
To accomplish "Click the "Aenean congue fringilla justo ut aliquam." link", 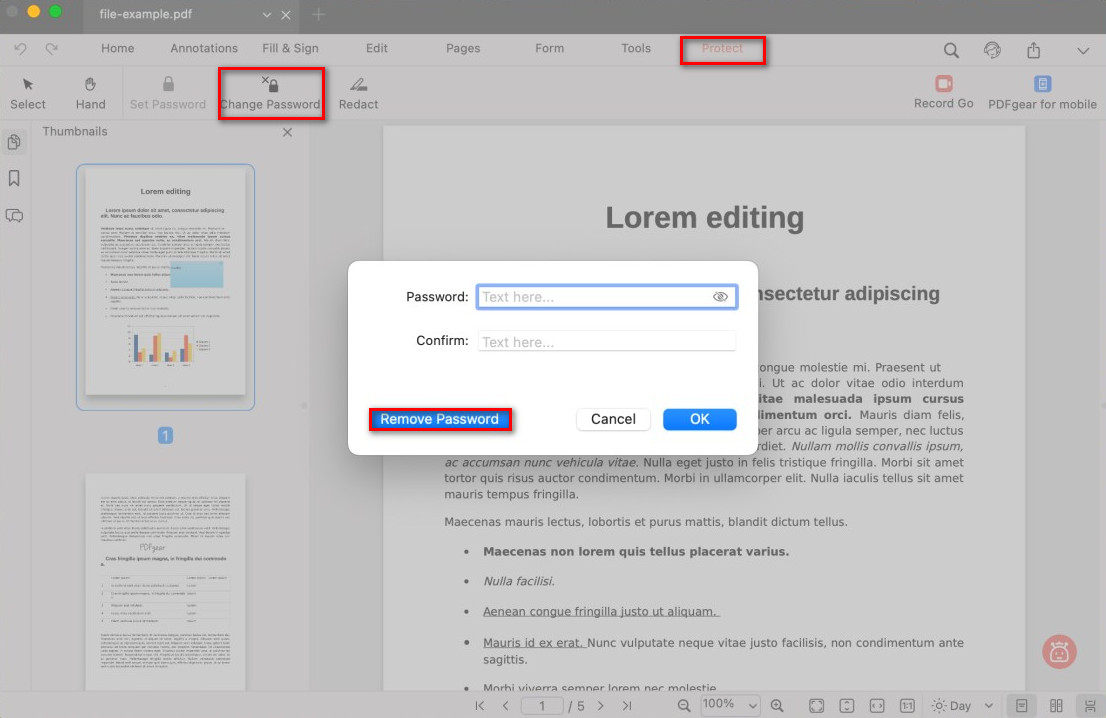I will pyautogui.click(x=601, y=611).
